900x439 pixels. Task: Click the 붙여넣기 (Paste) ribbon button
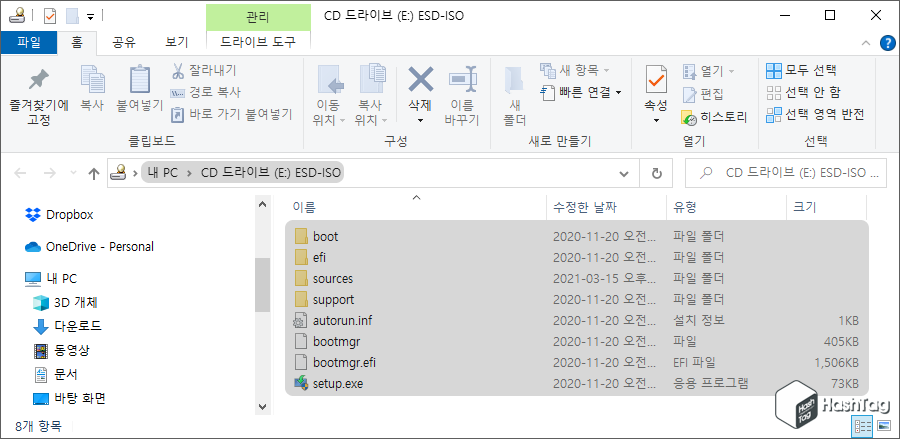click(139, 89)
